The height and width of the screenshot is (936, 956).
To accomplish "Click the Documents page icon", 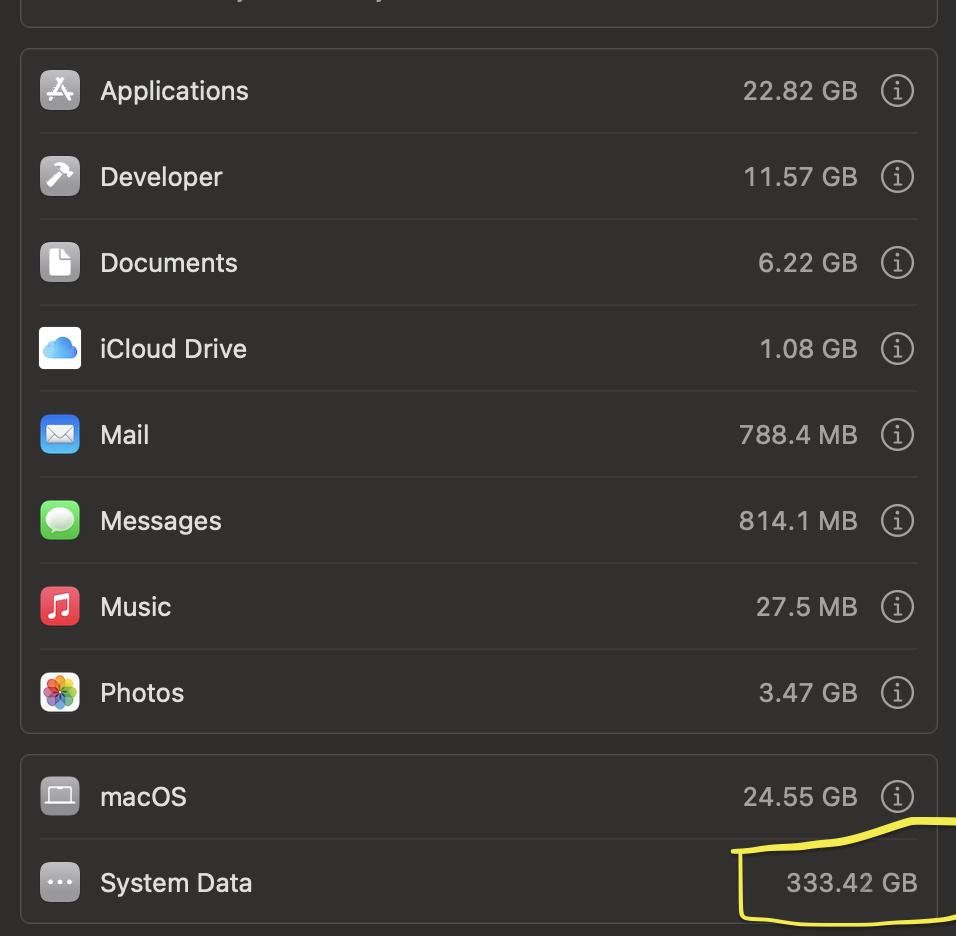I will [60, 262].
